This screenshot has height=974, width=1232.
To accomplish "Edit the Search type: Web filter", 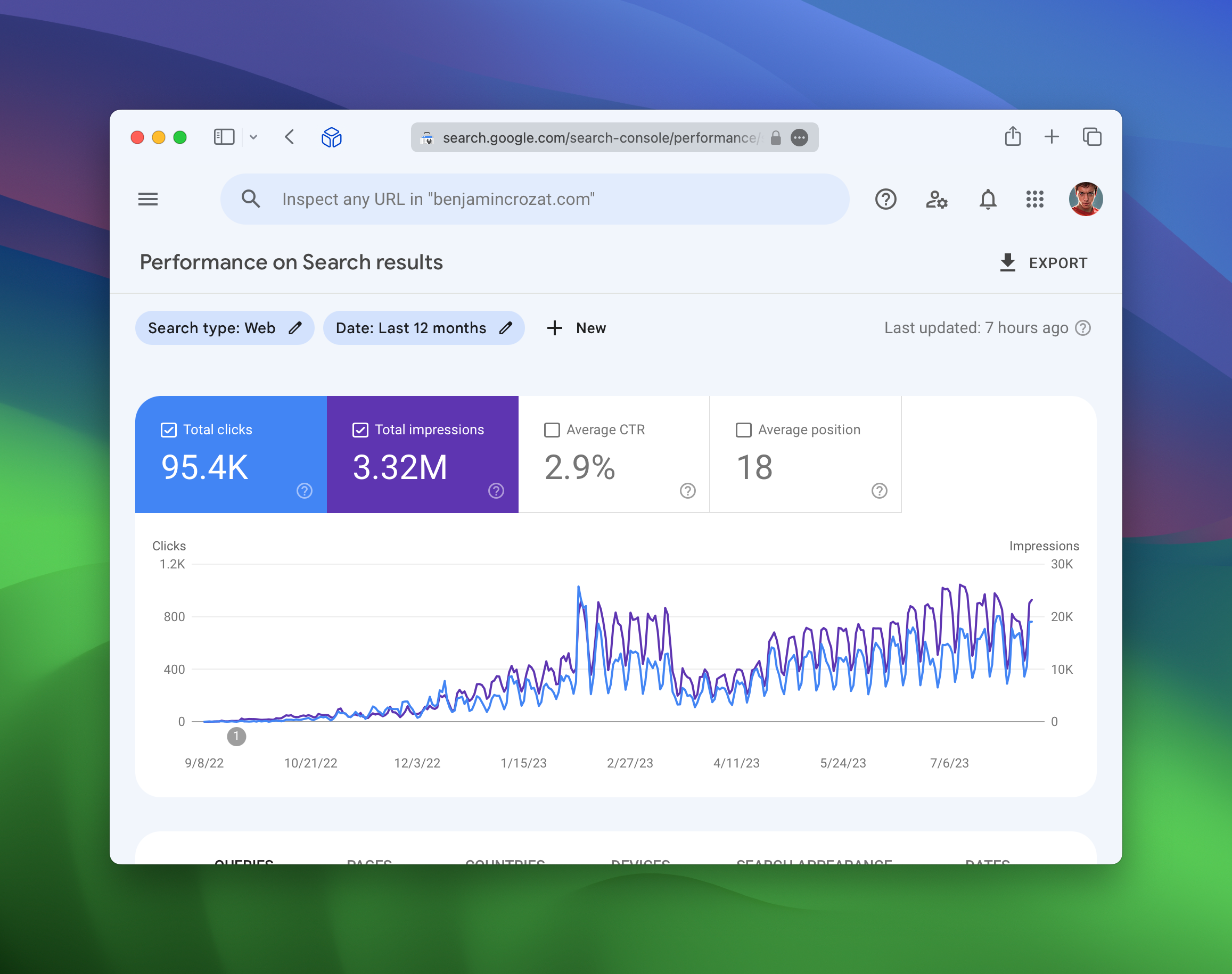I will coord(225,328).
